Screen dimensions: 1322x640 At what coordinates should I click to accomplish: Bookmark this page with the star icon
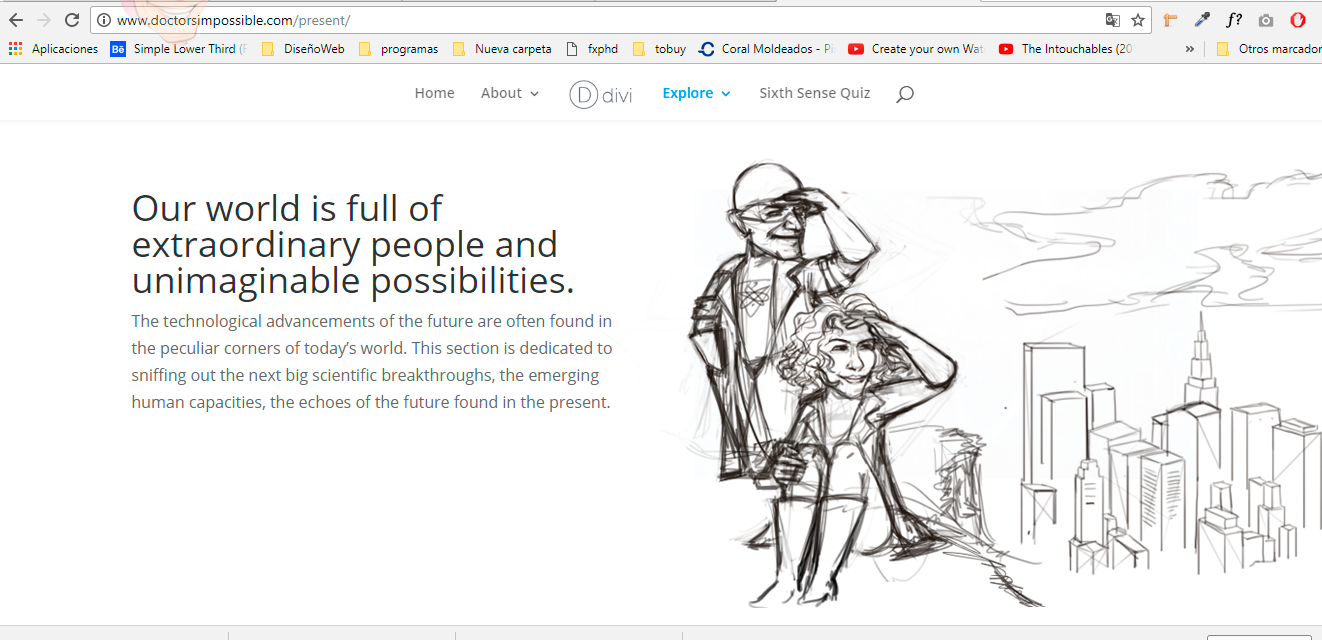click(x=1138, y=20)
